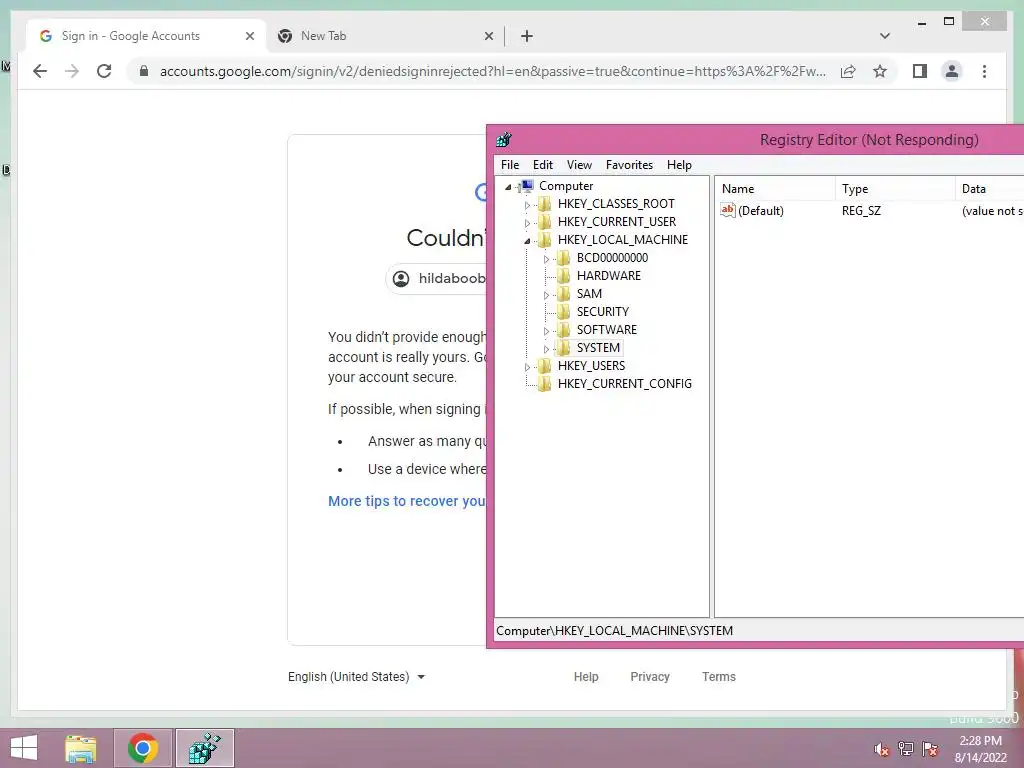Screen dimensions: 1024x768
Task: Click the Registry Editor taskbar icon
Action: click(204, 748)
